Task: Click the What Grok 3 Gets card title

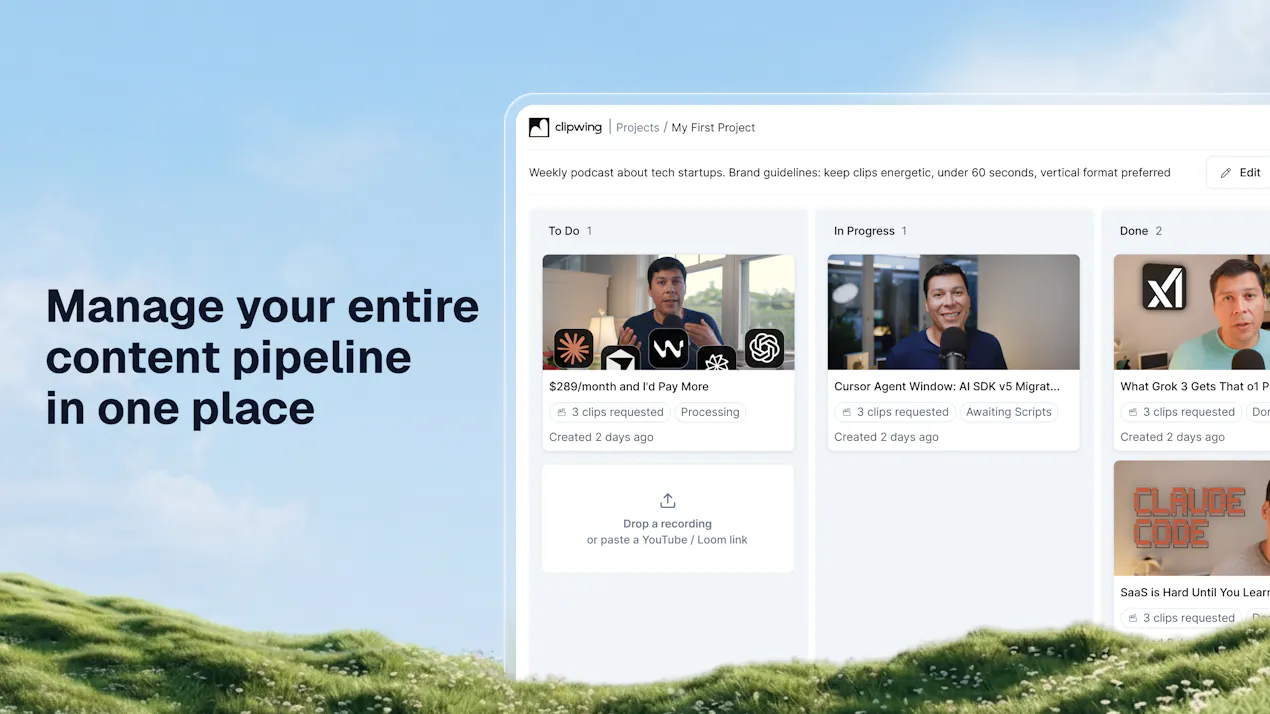Action: tap(1195, 387)
